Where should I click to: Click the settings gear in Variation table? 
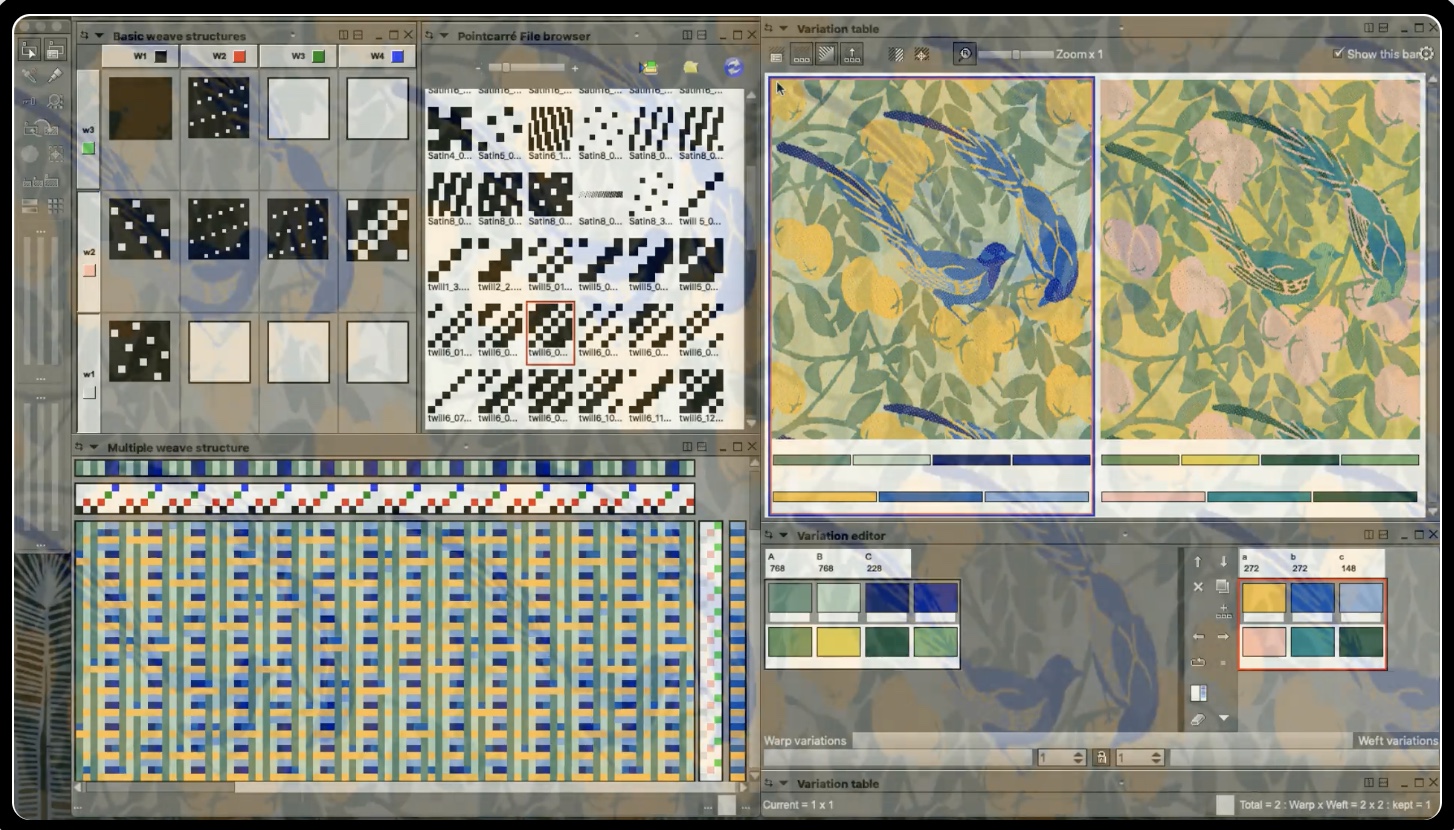pos(1427,54)
